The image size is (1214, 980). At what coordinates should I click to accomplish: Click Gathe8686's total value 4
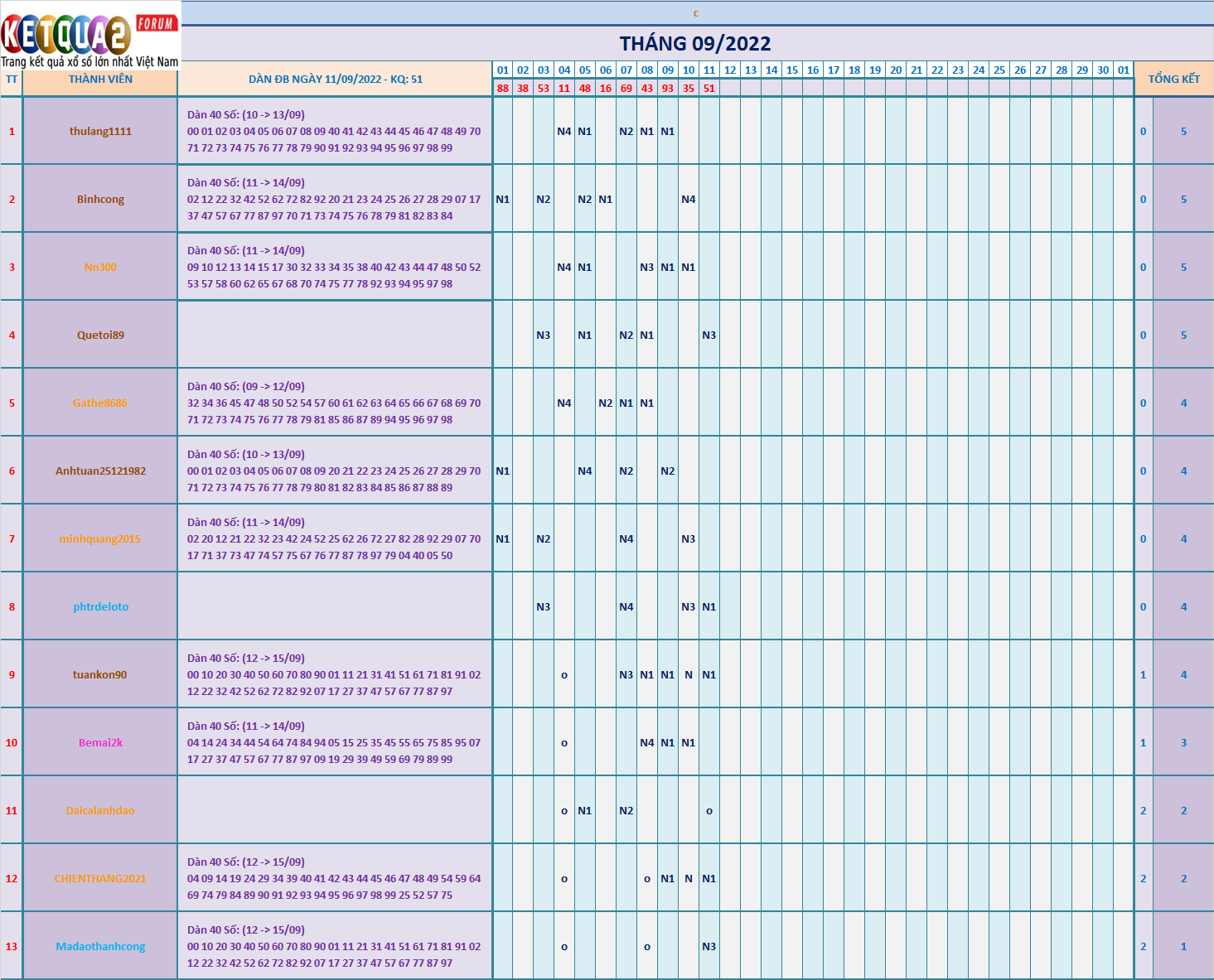(x=1183, y=403)
